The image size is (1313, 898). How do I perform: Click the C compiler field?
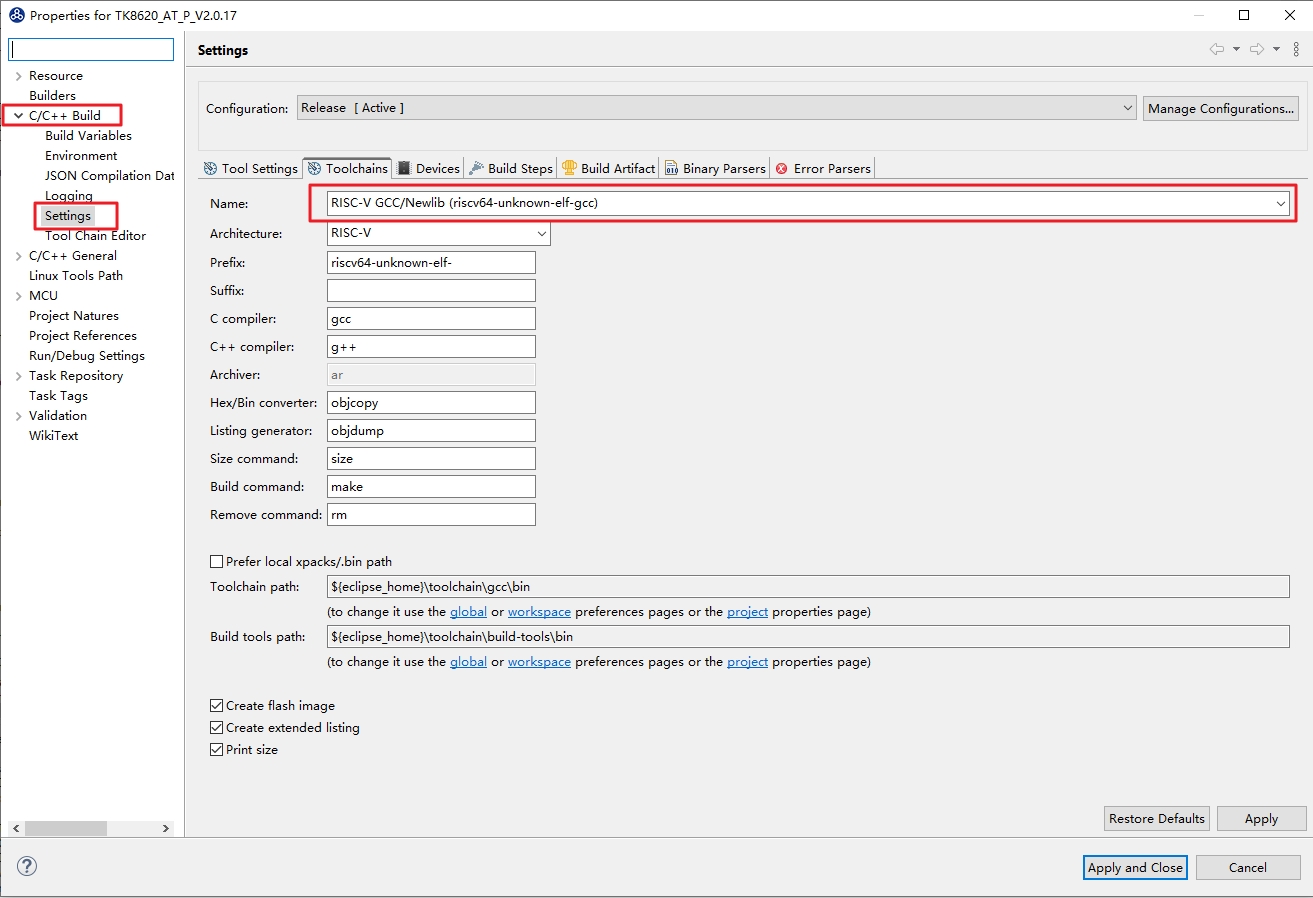click(x=431, y=318)
